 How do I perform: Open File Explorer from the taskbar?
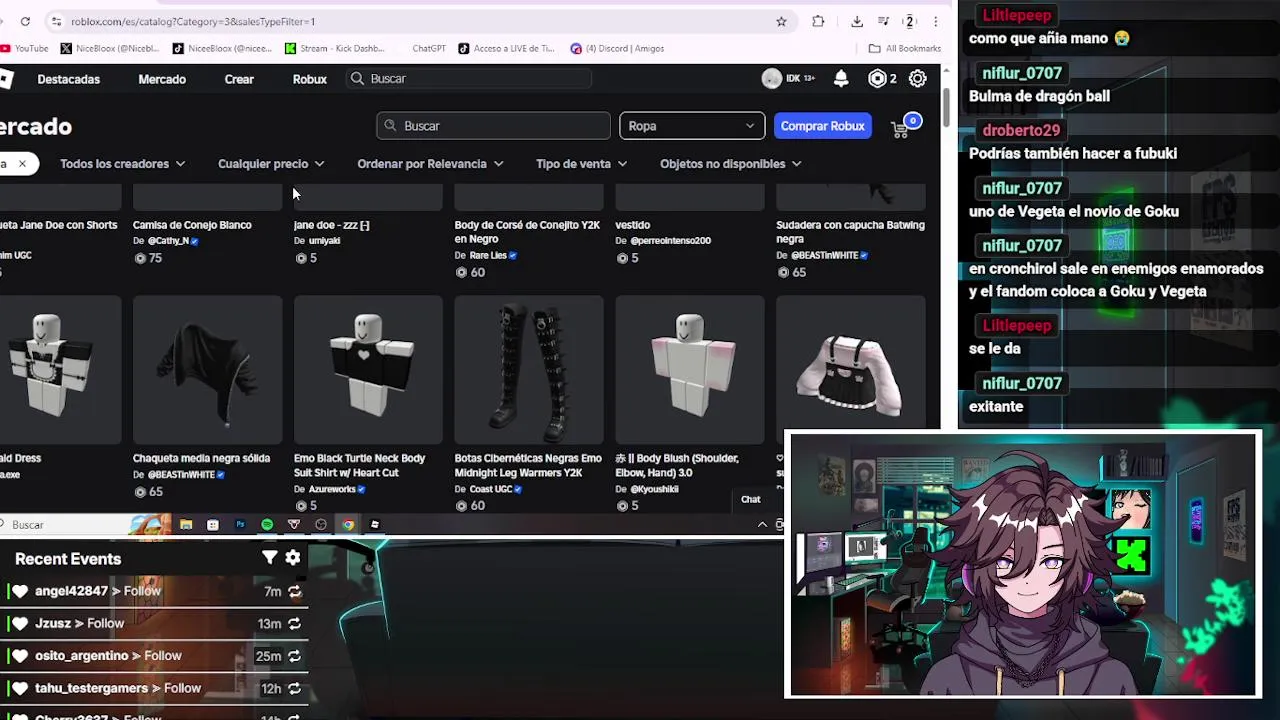coord(186,524)
